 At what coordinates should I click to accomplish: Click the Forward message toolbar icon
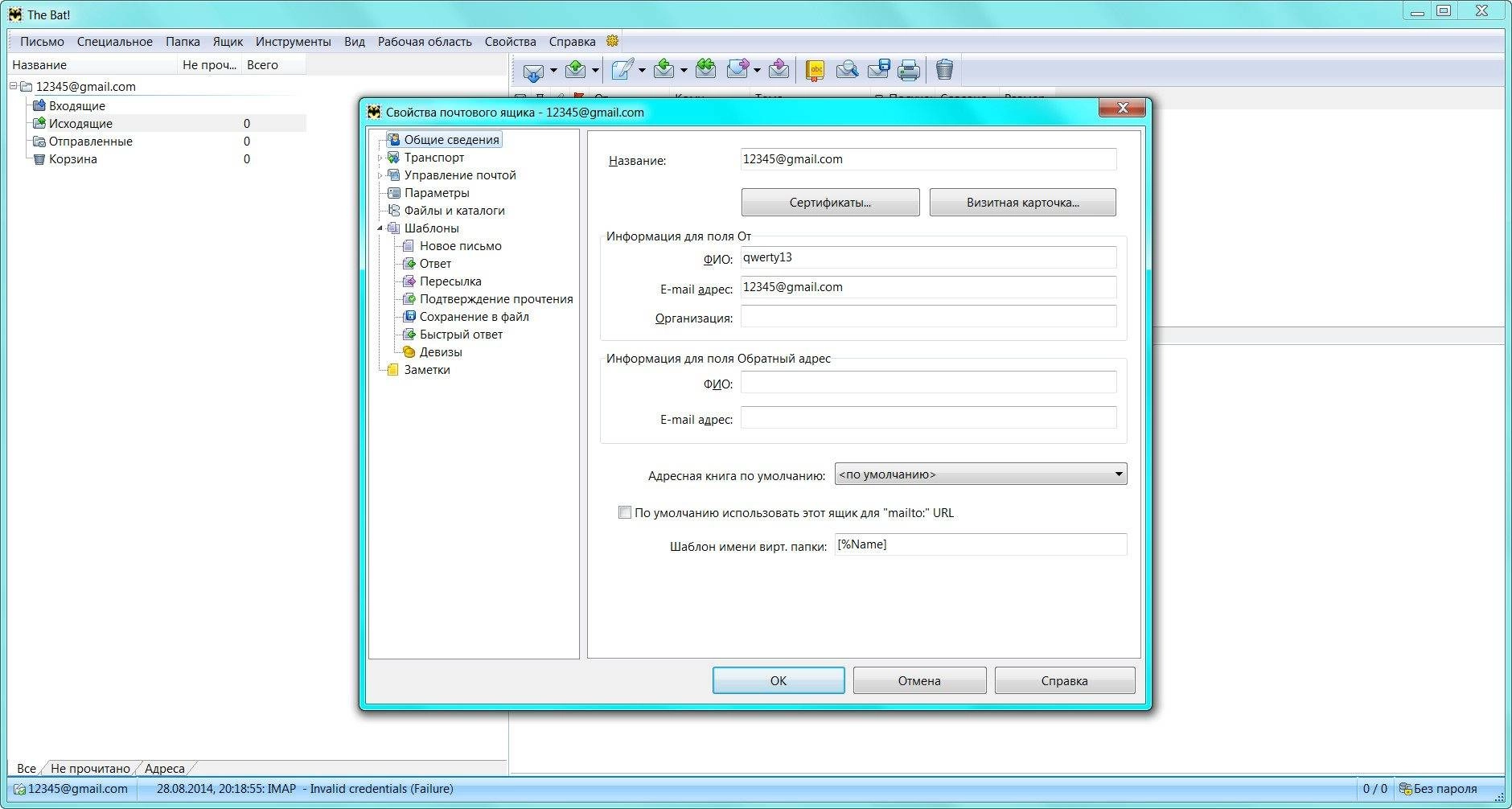click(738, 70)
